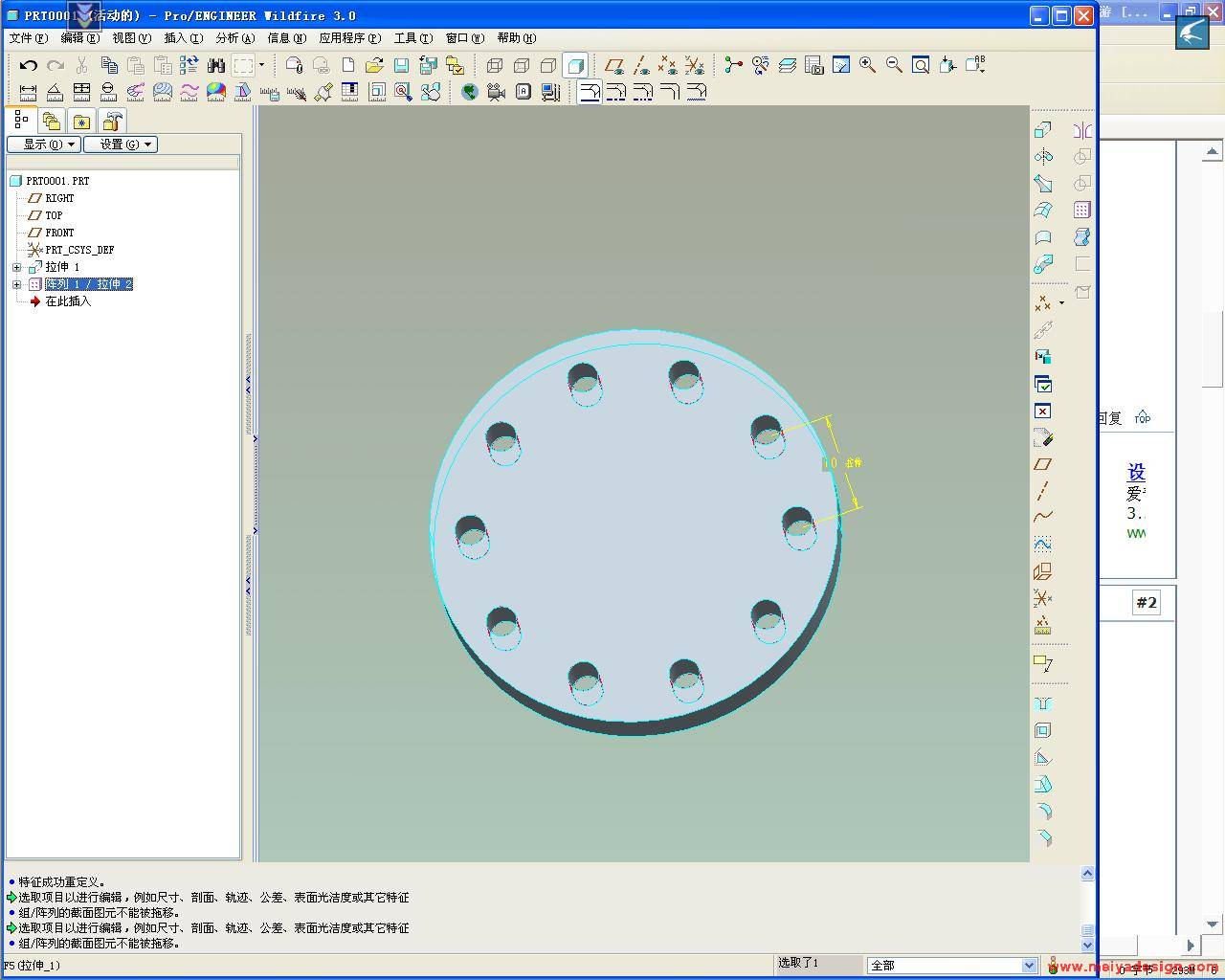The image size is (1225, 980).
Task: Open the 视图(V) menu
Action: pyautogui.click(x=131, y=38)
